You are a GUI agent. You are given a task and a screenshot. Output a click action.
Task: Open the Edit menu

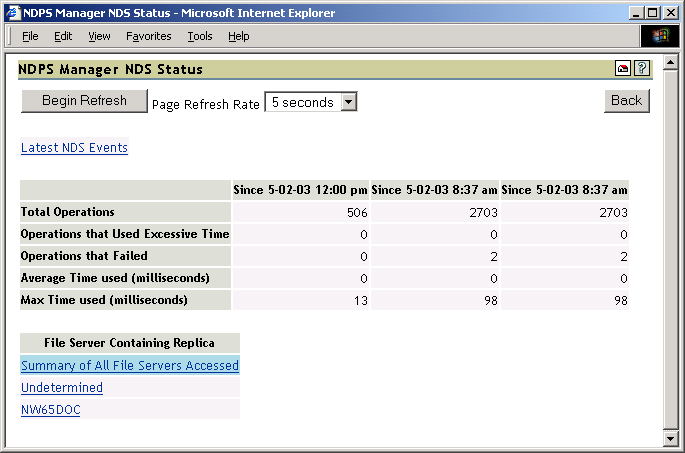[x=63, y=36]
